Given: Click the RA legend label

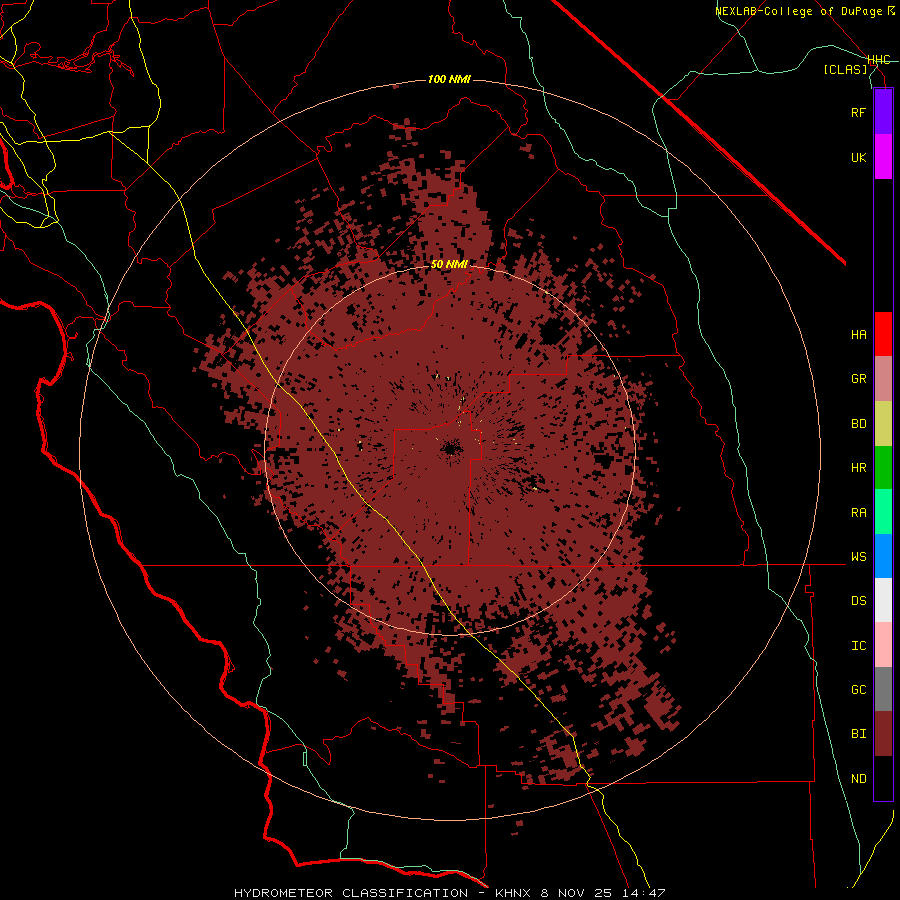Looking at the screenshot, I should pyautogui.click(x=858, y=513).
